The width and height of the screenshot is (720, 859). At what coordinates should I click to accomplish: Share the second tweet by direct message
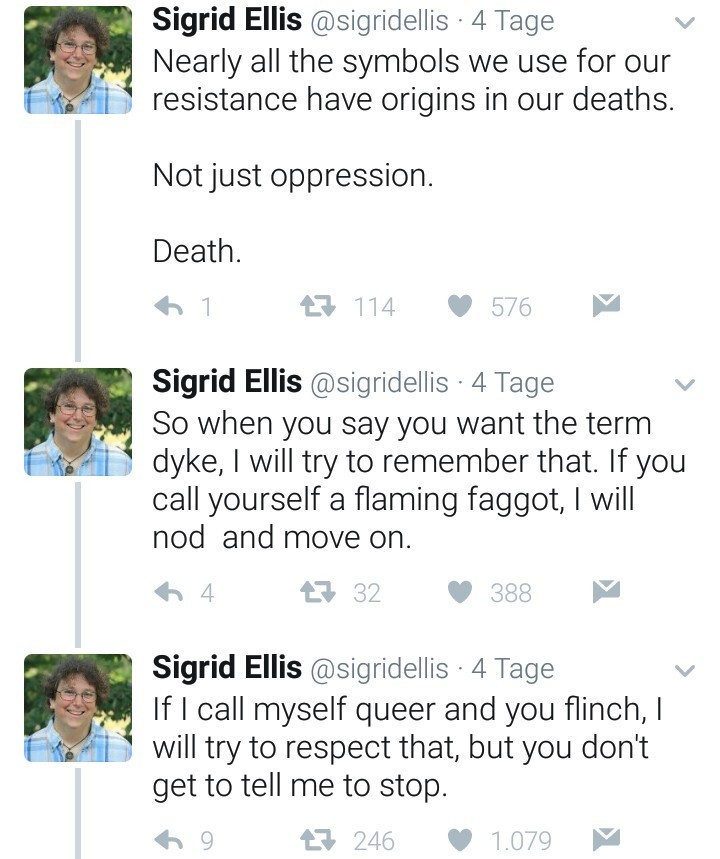(606, 592)
